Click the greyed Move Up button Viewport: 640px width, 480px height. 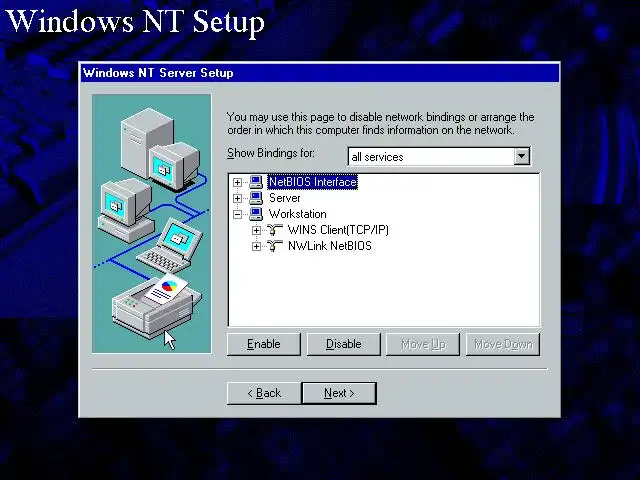point(423,344)
